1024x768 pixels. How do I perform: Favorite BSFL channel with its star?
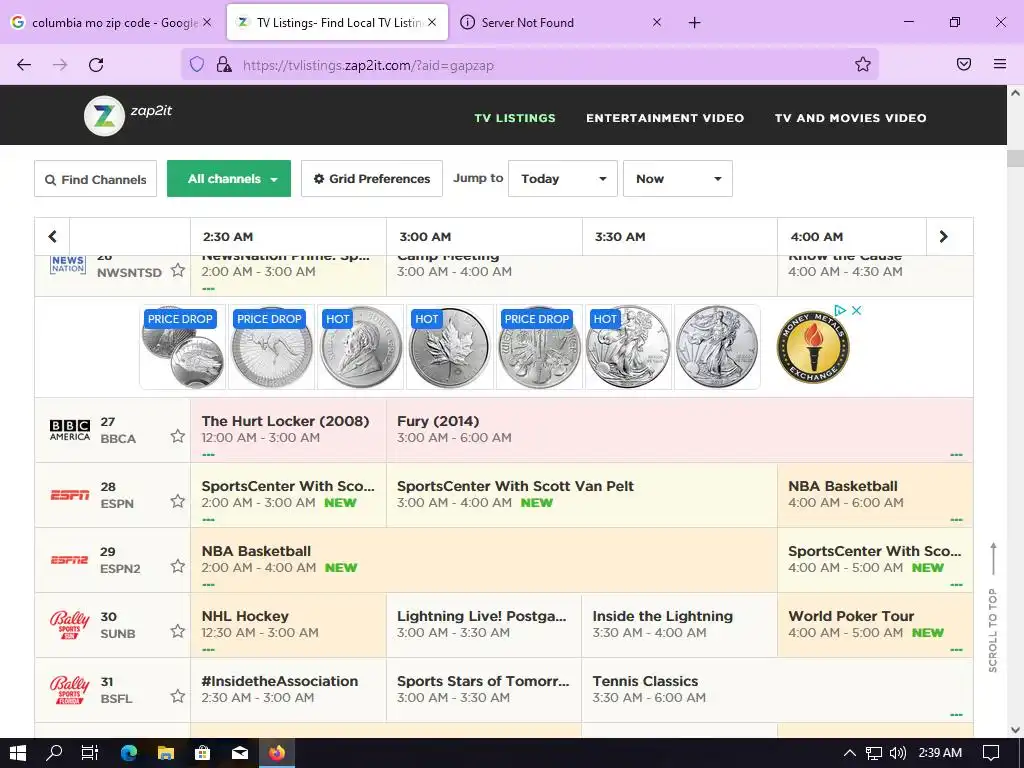(178, 696)
